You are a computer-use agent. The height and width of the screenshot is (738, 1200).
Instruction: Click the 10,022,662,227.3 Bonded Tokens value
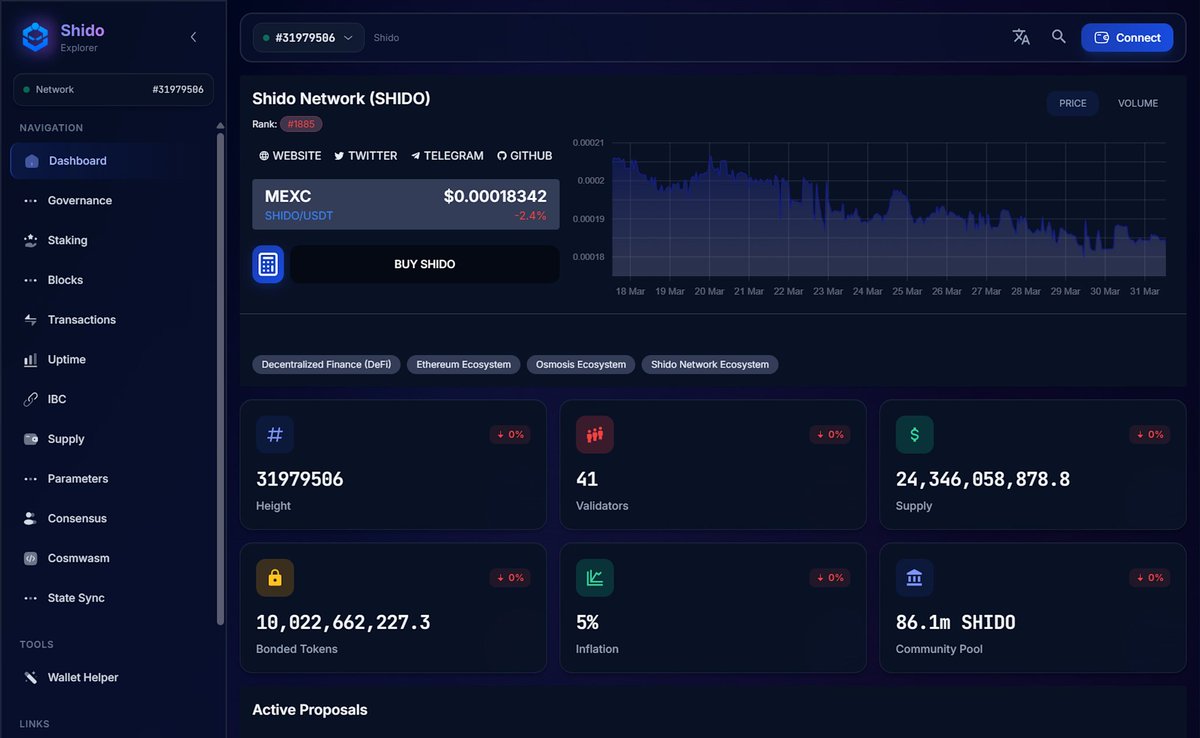[x=343, y=622]
